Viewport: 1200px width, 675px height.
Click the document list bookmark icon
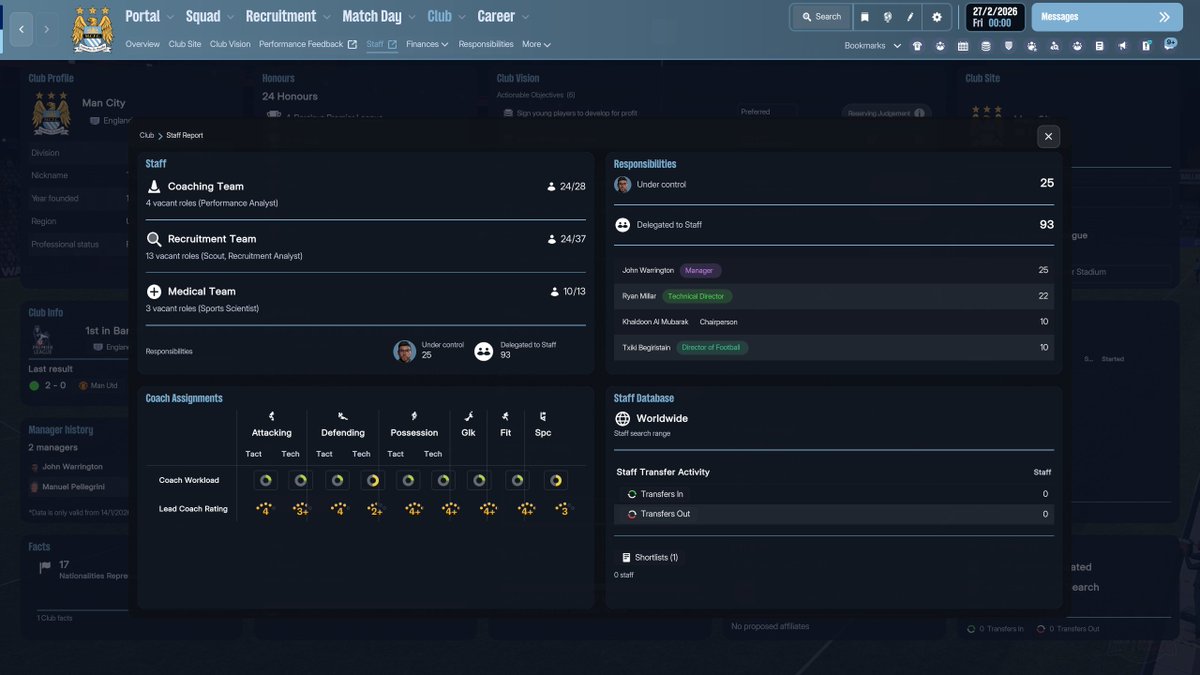pos(1099,46)
